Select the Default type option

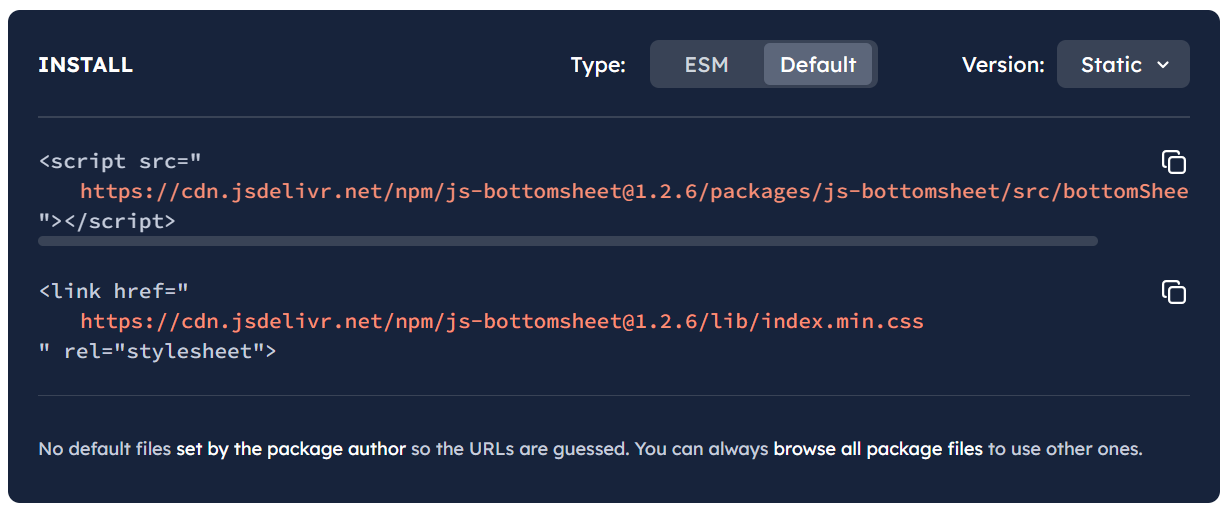[x=818, y=65]
